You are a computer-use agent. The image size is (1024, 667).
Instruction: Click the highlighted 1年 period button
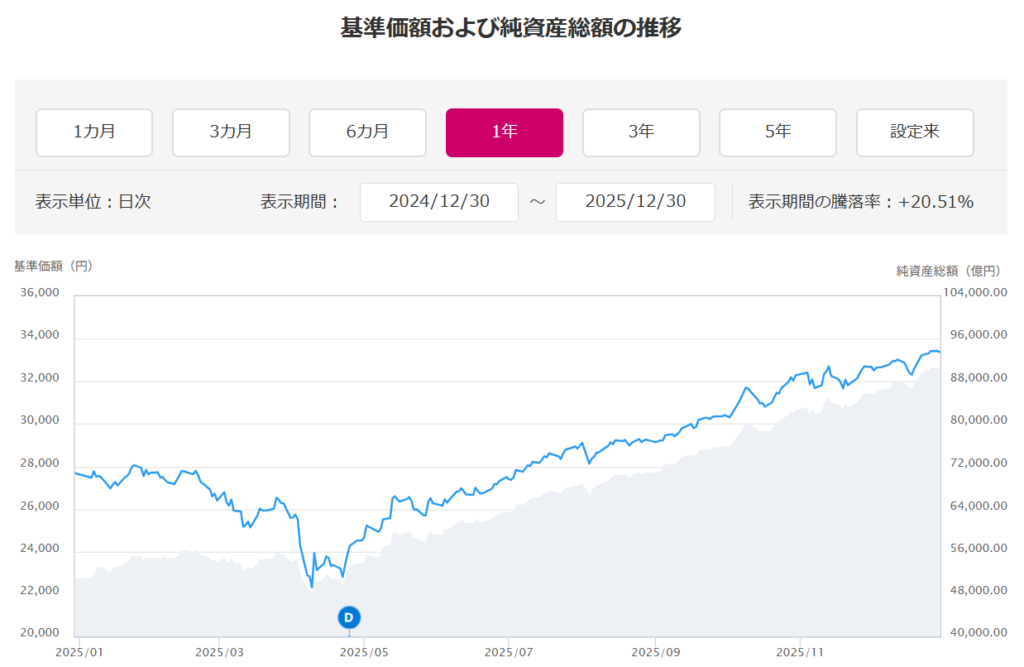tap(504, 132)
